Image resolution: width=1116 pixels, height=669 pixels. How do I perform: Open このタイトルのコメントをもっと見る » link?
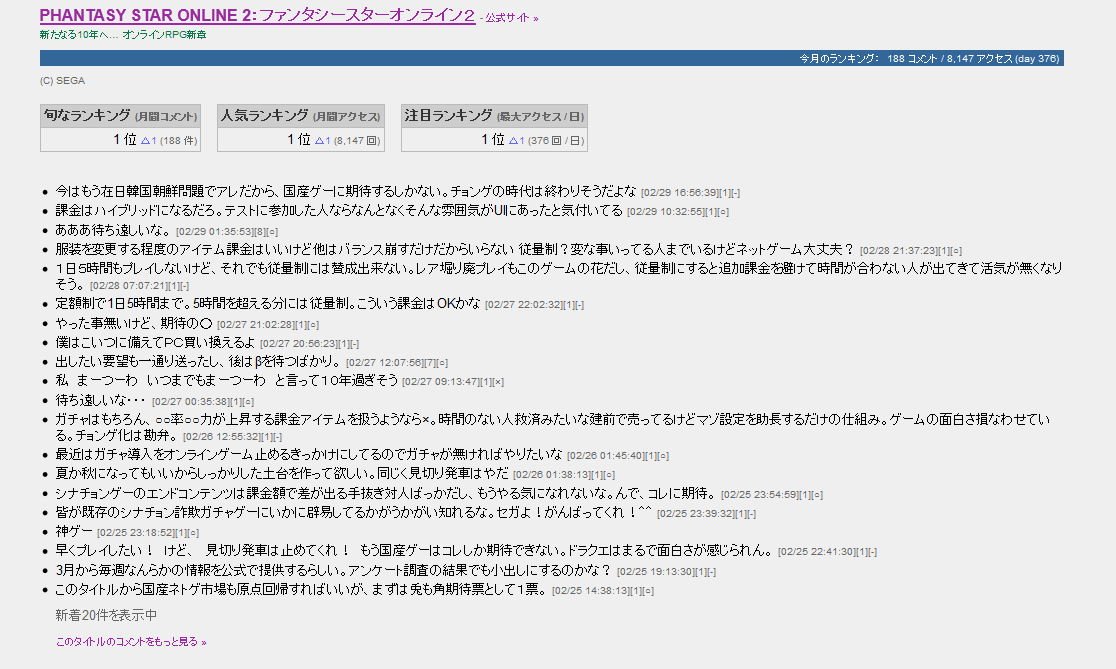tap(131, 641)
